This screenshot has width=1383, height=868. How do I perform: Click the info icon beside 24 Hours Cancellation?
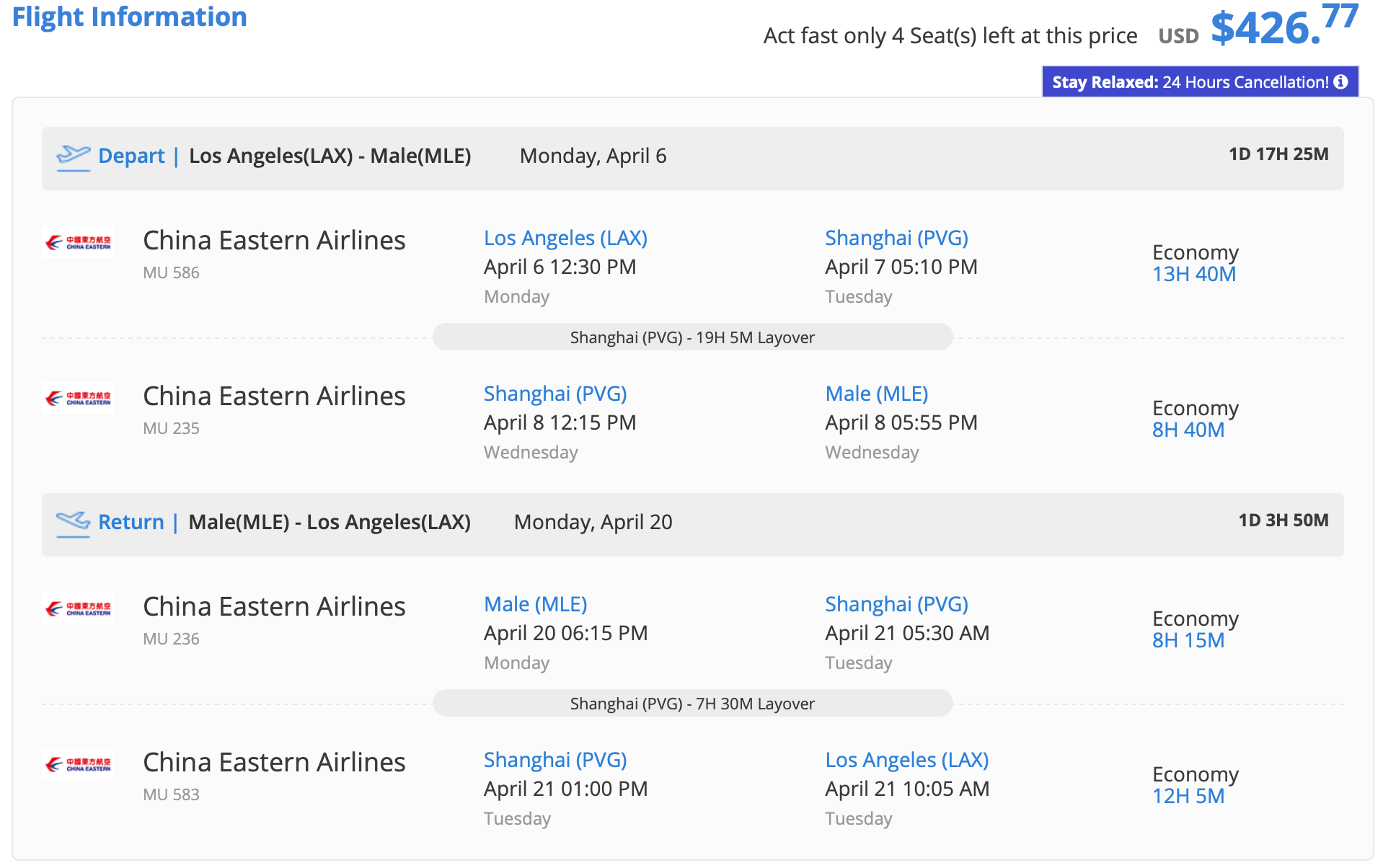1340,82
